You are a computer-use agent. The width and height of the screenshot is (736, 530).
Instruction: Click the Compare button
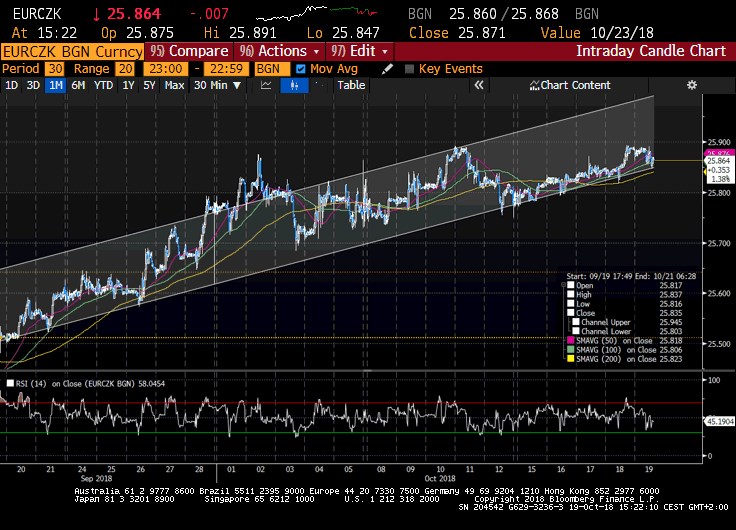click(184, 51)
